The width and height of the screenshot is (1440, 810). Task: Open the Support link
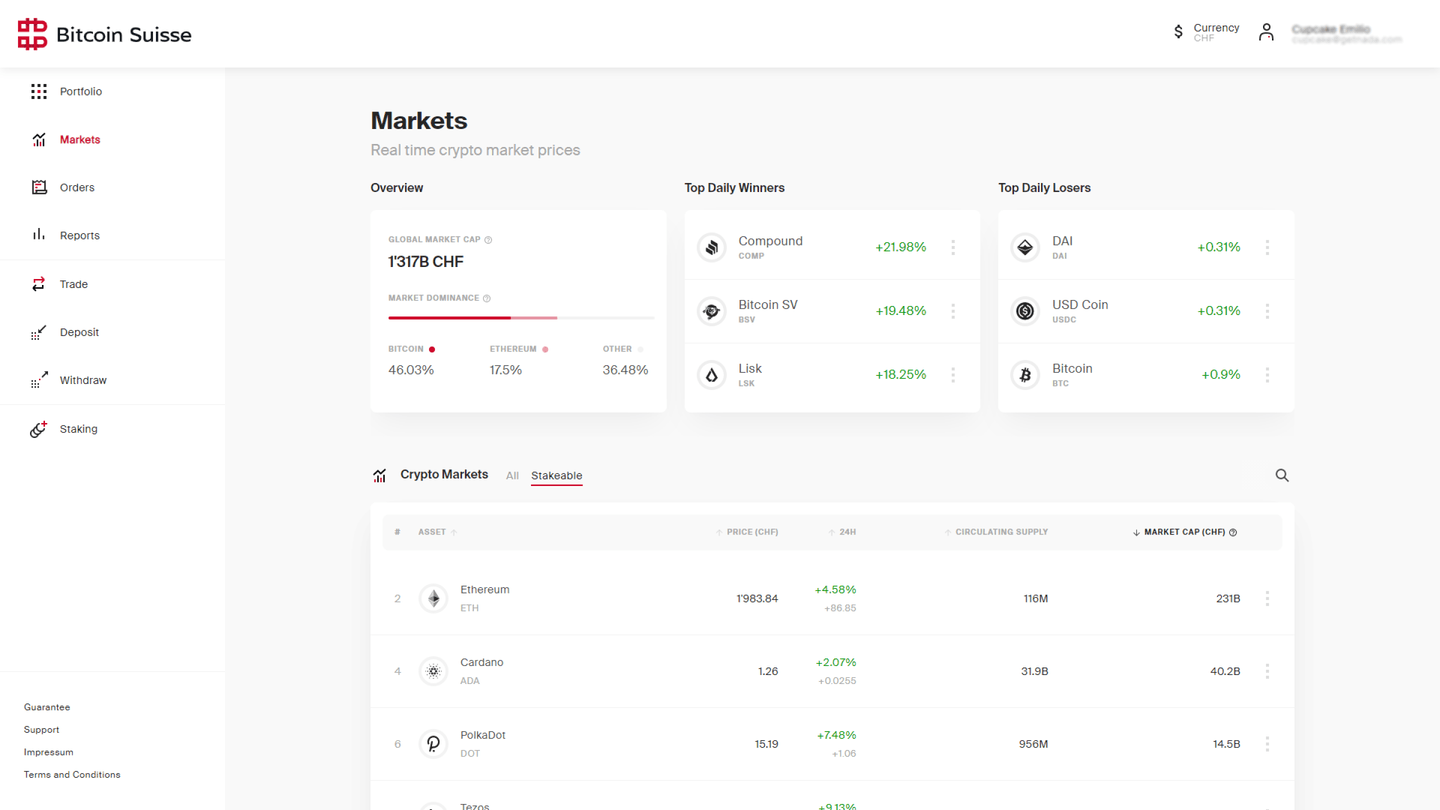click(41, 730)
